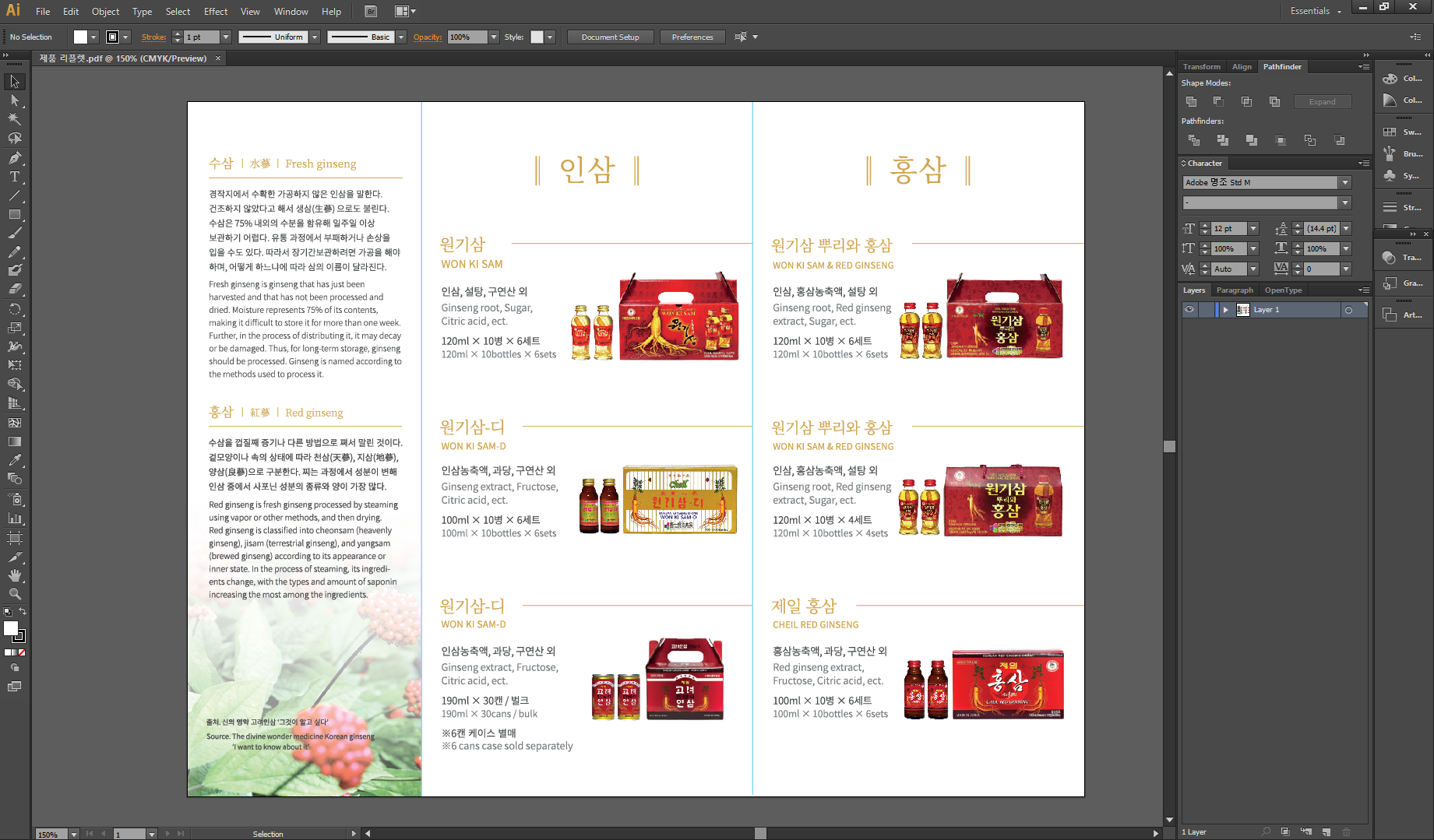Expand Layer 1 contents
Viewport: 1434px width, 840px height.
click(1225, 310)
